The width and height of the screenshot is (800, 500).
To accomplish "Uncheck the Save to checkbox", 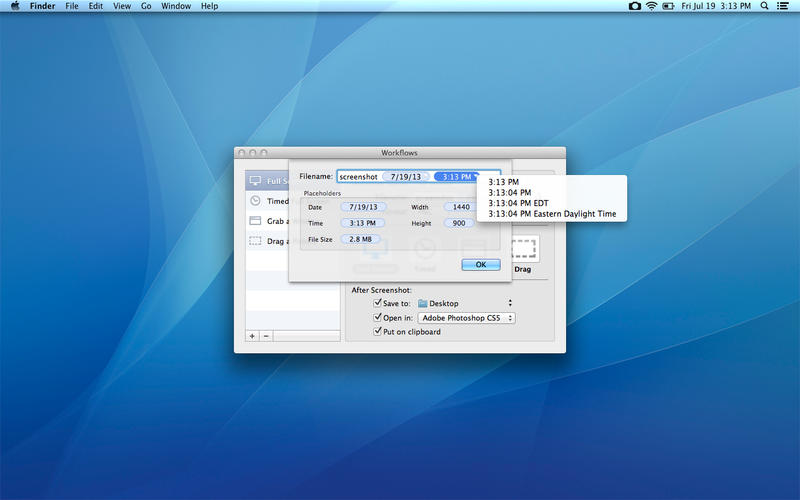I will tap(378, 302).
